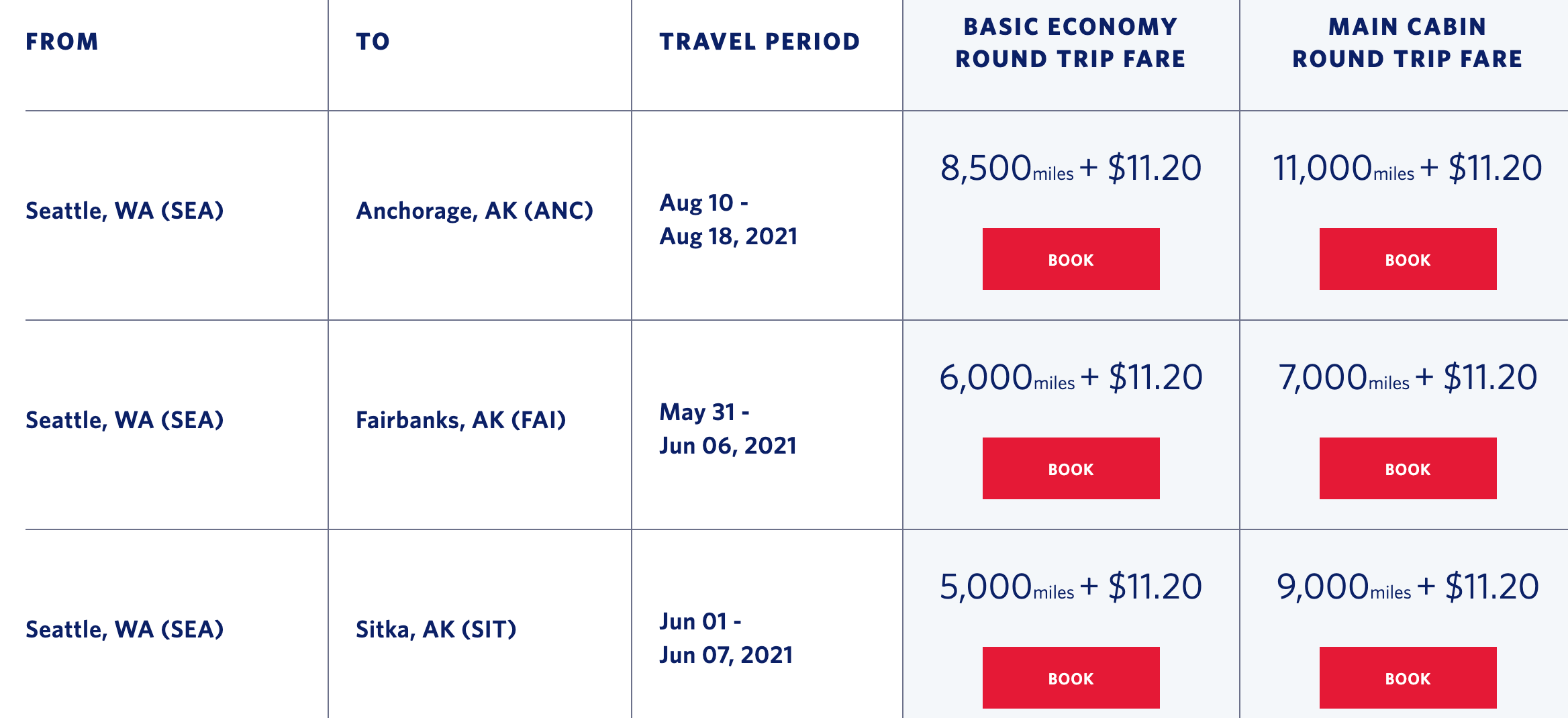
Task: Click the TO column header
Action: [x=373, y=42]
